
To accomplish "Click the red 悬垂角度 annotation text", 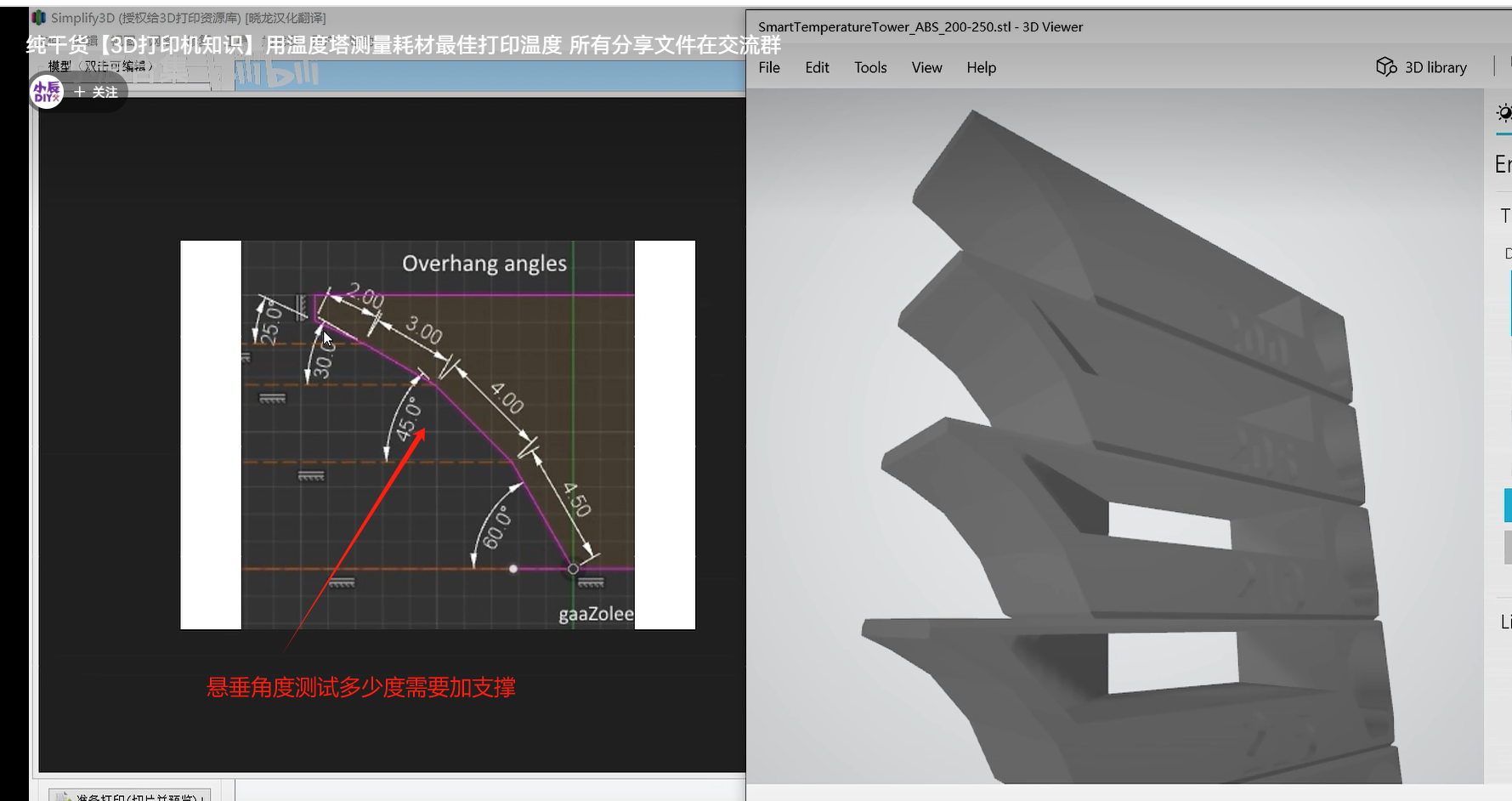I will (x=361, y=687).
